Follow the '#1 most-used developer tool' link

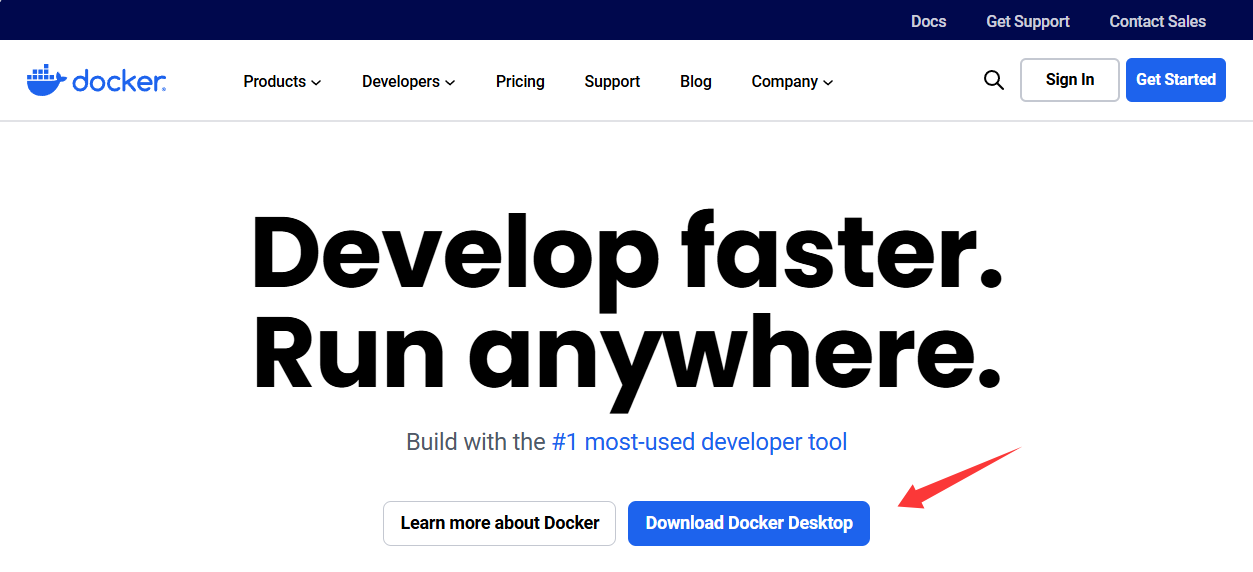pyautogui.click(x=699, y=442)
